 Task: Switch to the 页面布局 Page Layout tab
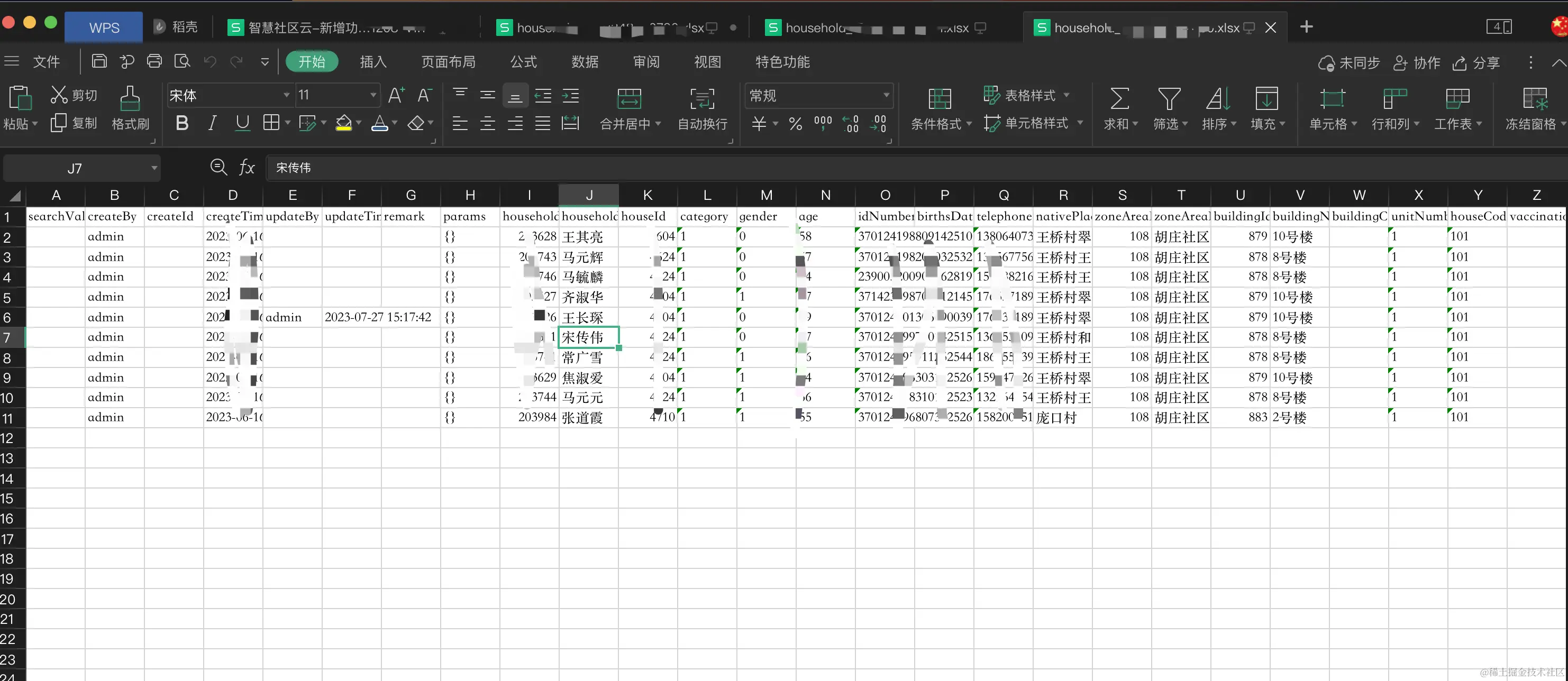tap(448, 61)
